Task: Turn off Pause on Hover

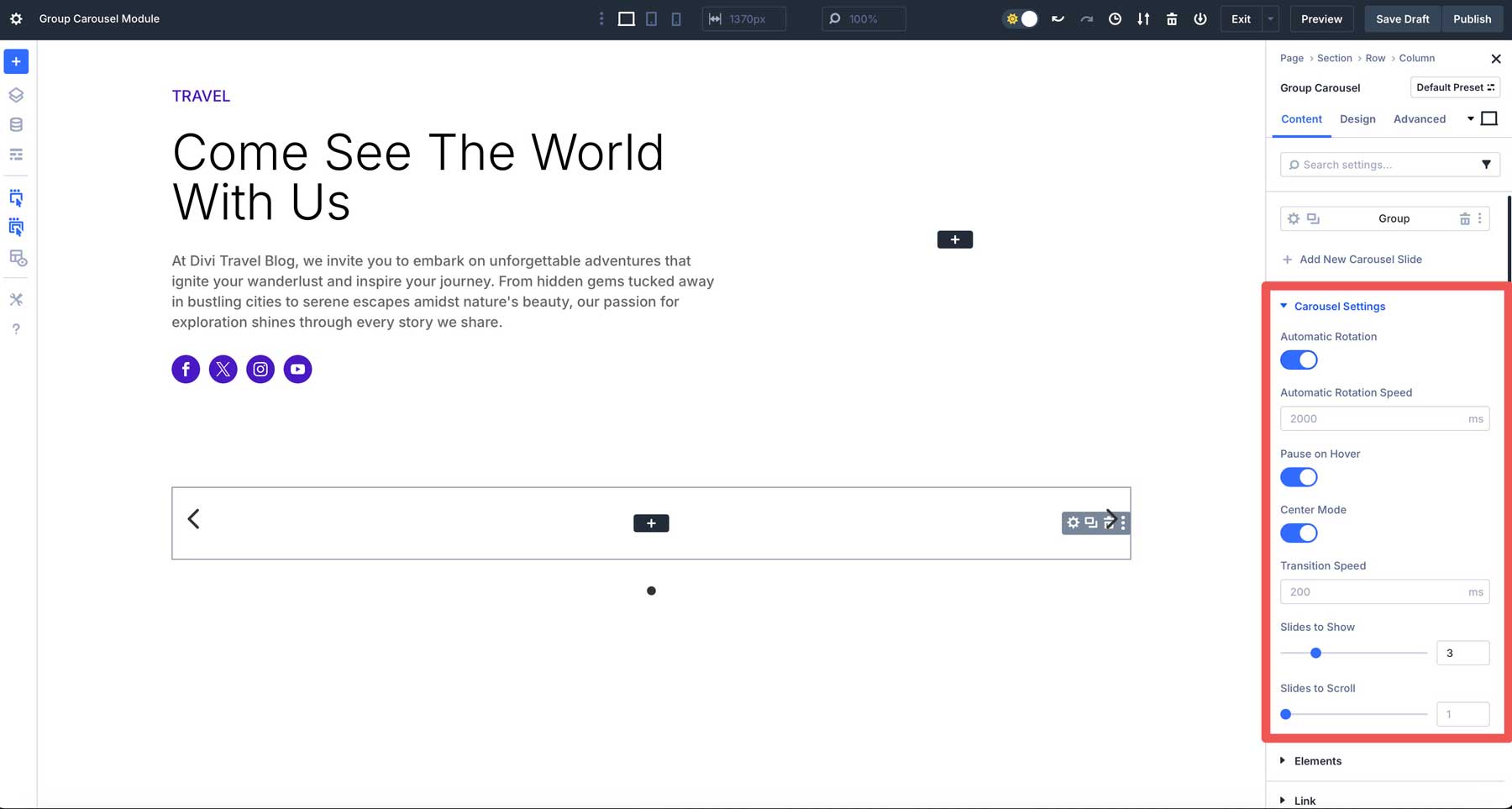Action: click(x=1298, y=476)
